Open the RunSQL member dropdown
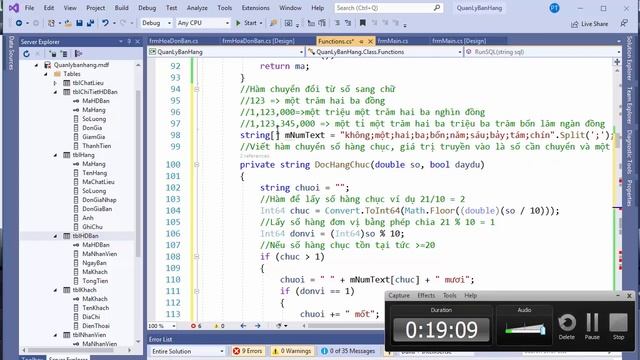 pyautogui.click(x=543, y=52)
